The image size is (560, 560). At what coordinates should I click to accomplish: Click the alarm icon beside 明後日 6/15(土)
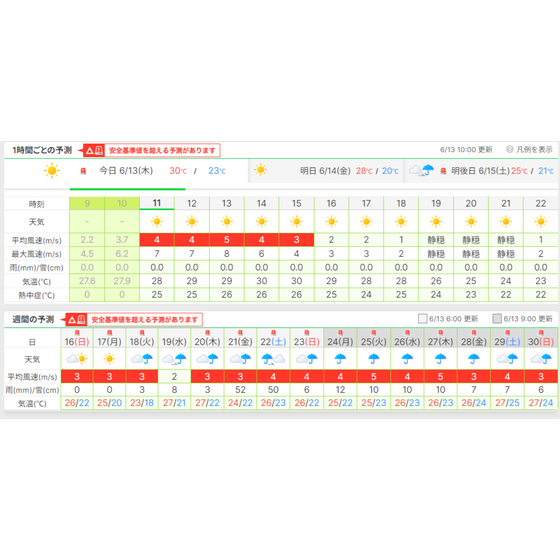pyautogui.click(x=443, y=171)
